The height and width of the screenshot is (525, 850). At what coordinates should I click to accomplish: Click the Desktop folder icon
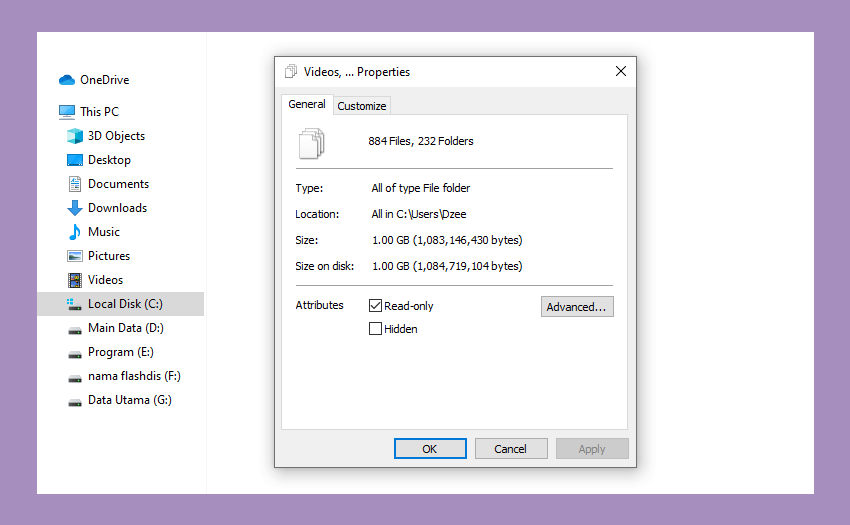tap(75, 160)
